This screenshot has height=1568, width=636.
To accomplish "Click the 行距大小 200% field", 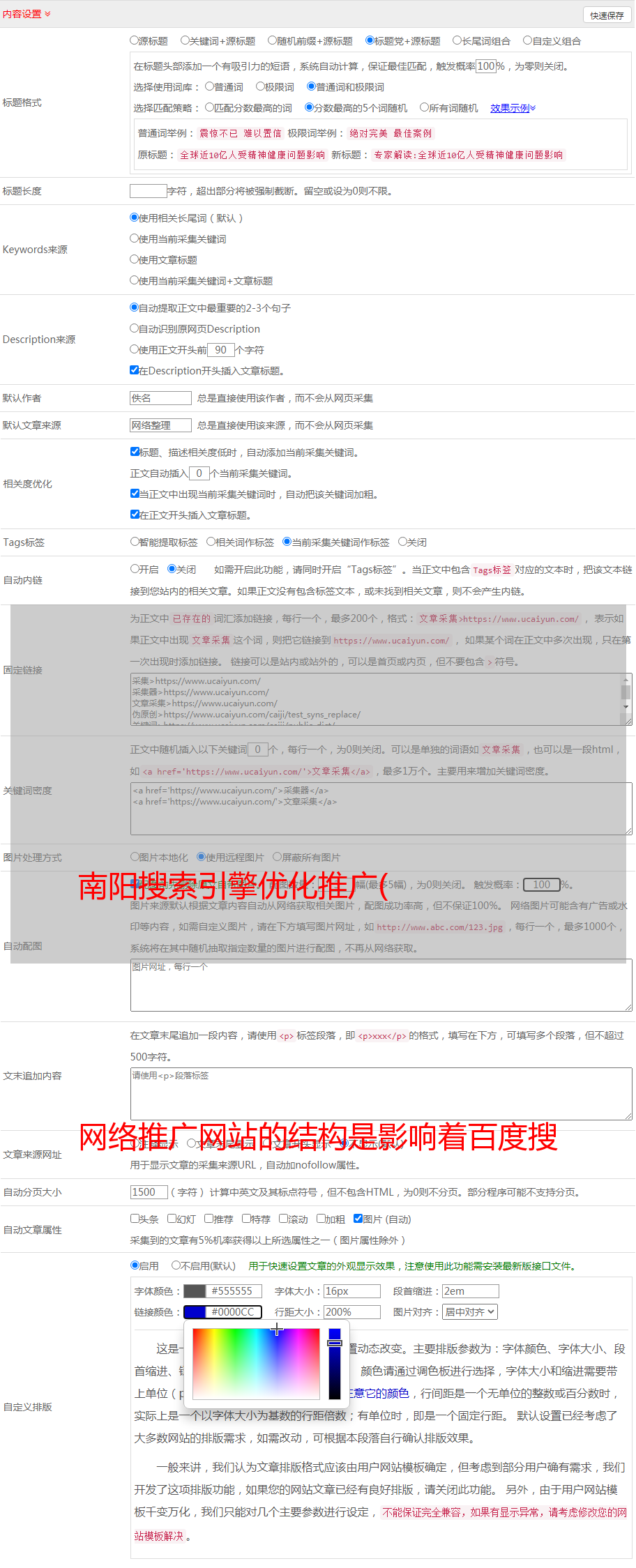I will [352, 1312].
